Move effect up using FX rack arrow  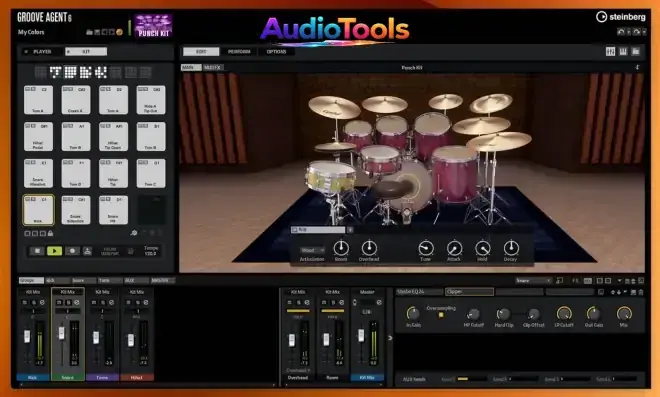point(613,292)
